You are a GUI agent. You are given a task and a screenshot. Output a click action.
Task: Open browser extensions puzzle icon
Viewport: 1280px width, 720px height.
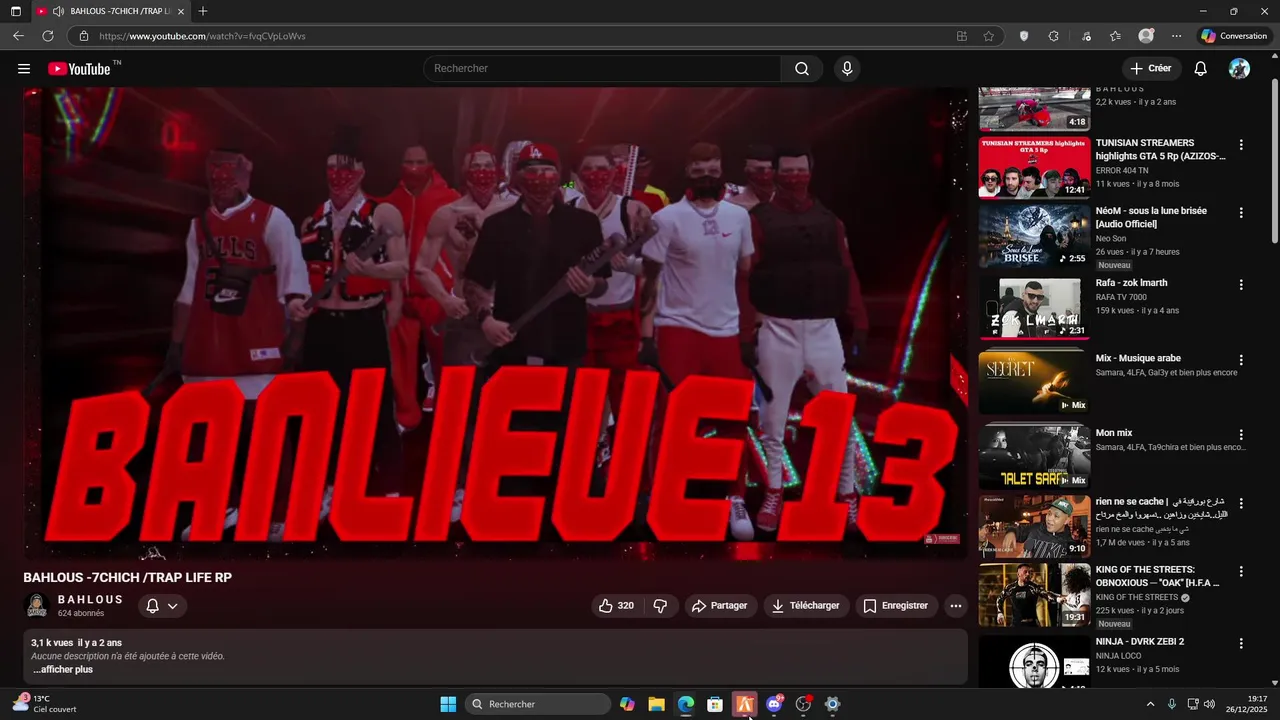coord(1054,36)
